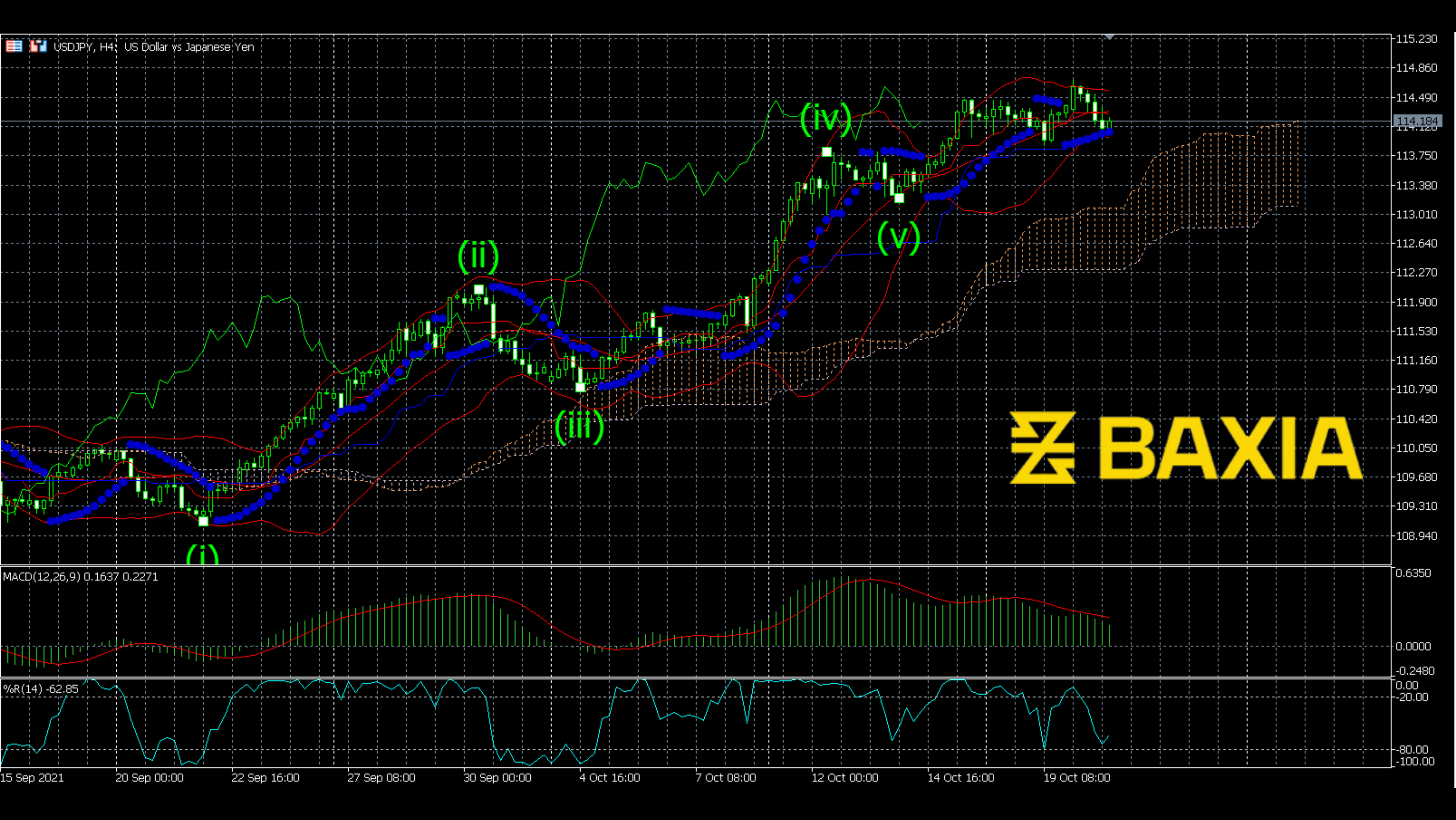1456x820 pixels.
Task: Click the 20 Sep 00:00 date label
Action: click(149, 778)
